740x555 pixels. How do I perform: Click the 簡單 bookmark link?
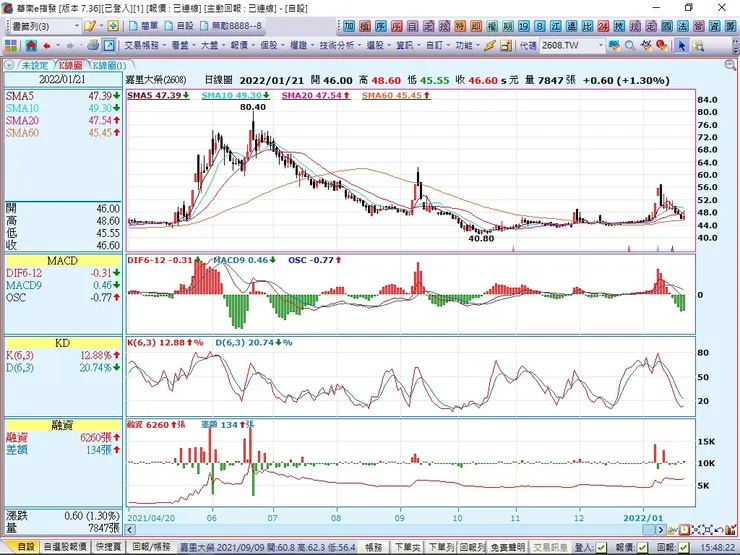144,26
